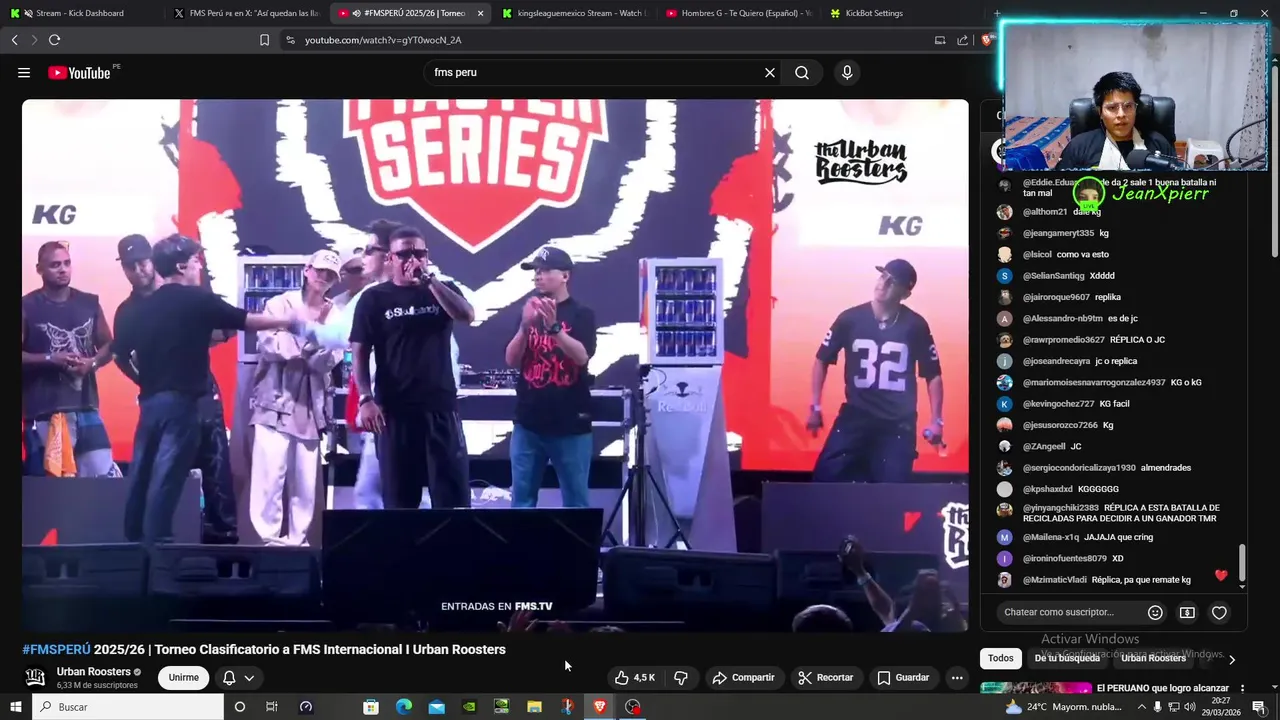Go back in the browser

14,40
